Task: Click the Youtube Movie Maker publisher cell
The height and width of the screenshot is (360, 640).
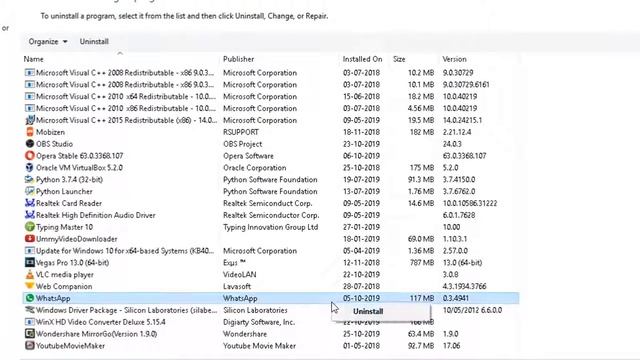Action: tap(259, 345)
